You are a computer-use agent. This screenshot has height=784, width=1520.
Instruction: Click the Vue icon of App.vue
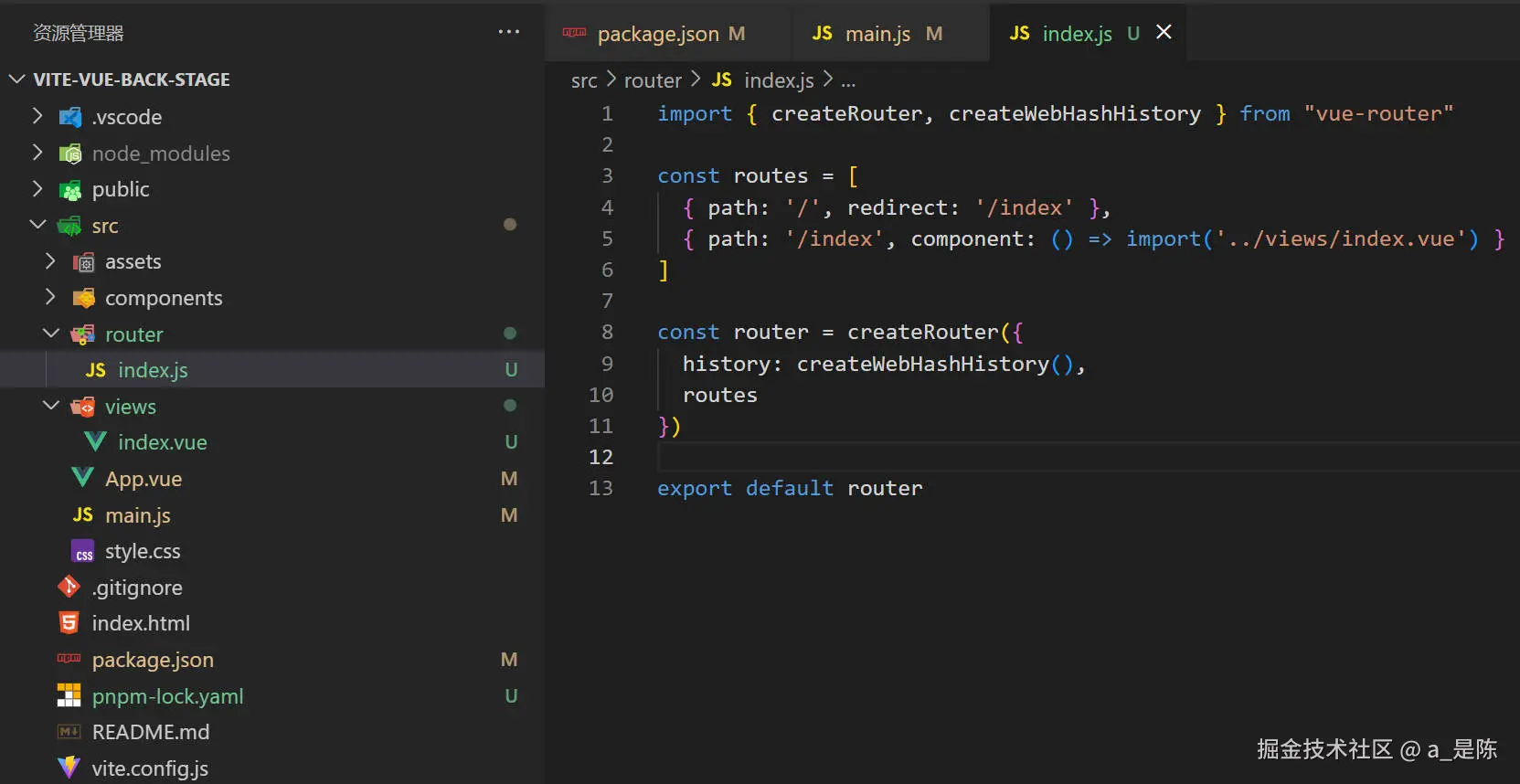click(82, 478)
